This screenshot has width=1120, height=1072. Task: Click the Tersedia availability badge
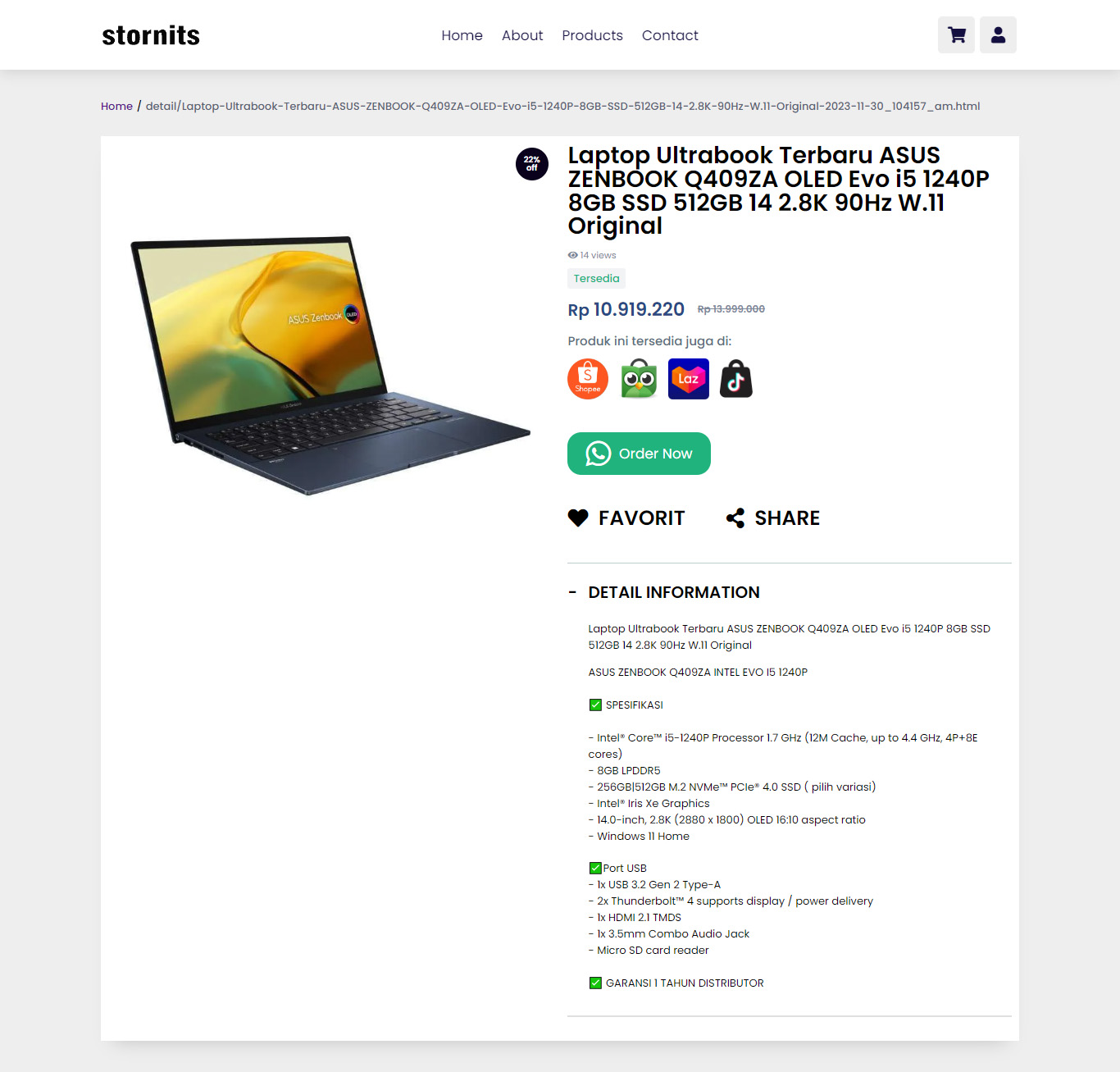pyautogui.click(x=596, y=278)
